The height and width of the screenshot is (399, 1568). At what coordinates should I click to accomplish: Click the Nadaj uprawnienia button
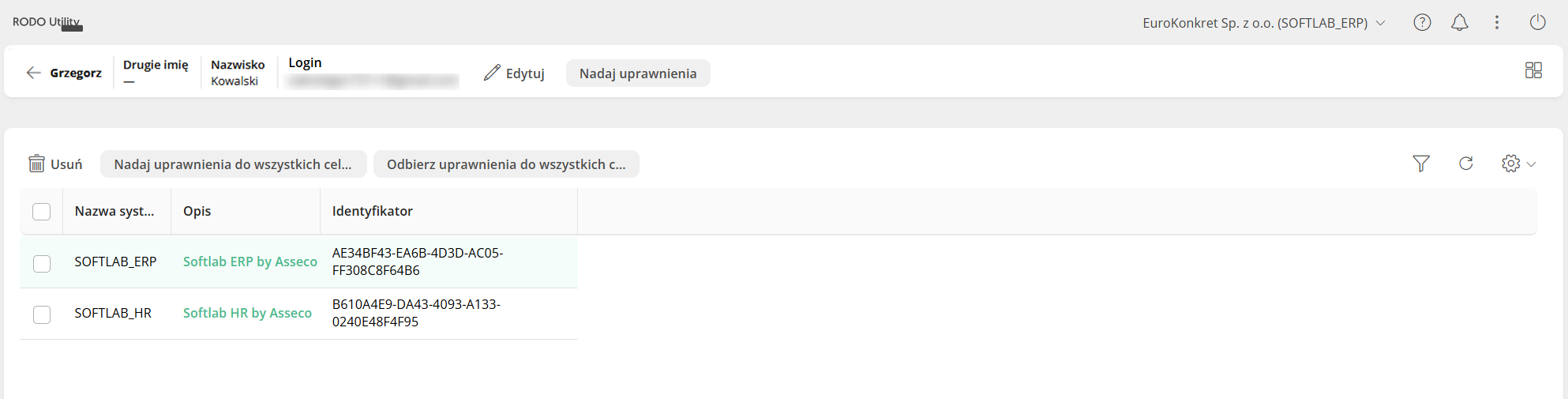pos(638,73)
